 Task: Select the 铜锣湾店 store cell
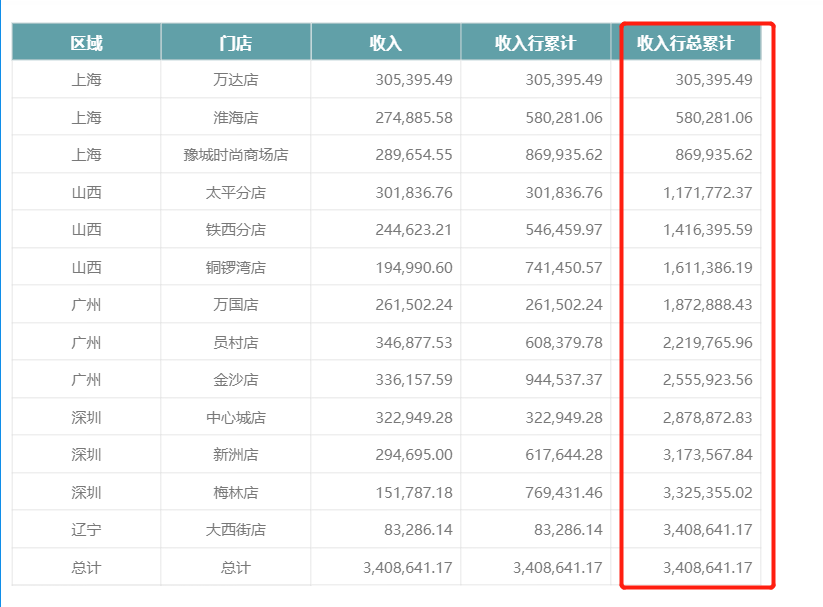(236, 267)
